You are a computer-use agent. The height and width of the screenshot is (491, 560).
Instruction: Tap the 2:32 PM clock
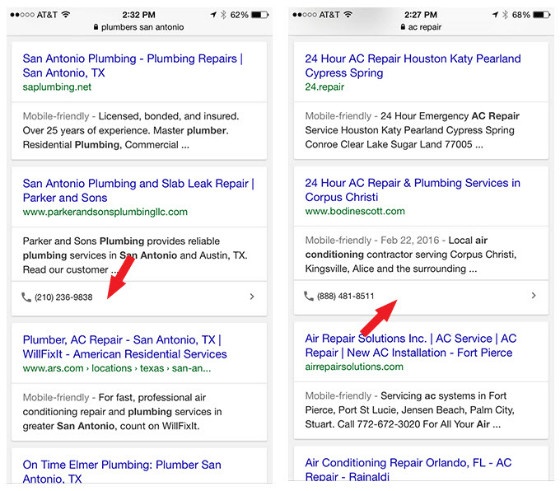tap(139, 15)
